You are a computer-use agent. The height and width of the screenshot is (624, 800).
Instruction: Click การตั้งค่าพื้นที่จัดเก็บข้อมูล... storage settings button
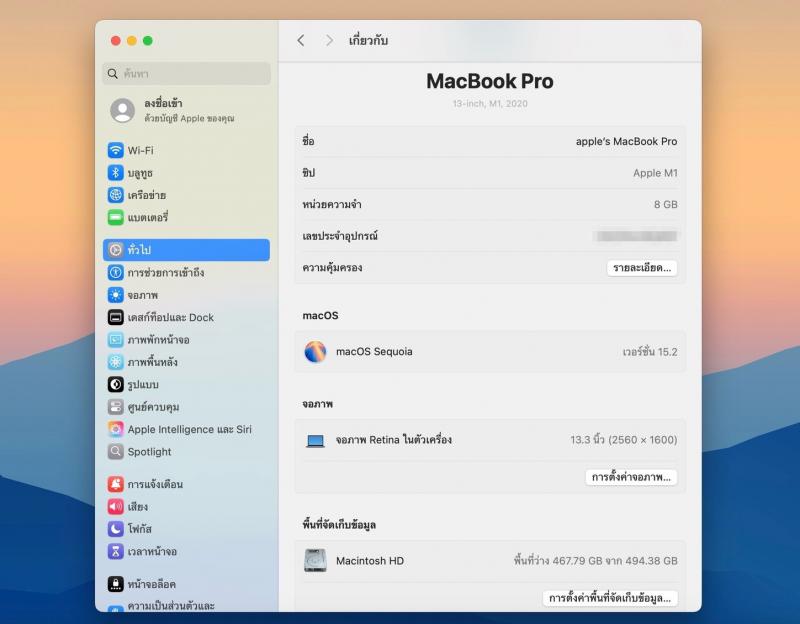tap(610, 598)
